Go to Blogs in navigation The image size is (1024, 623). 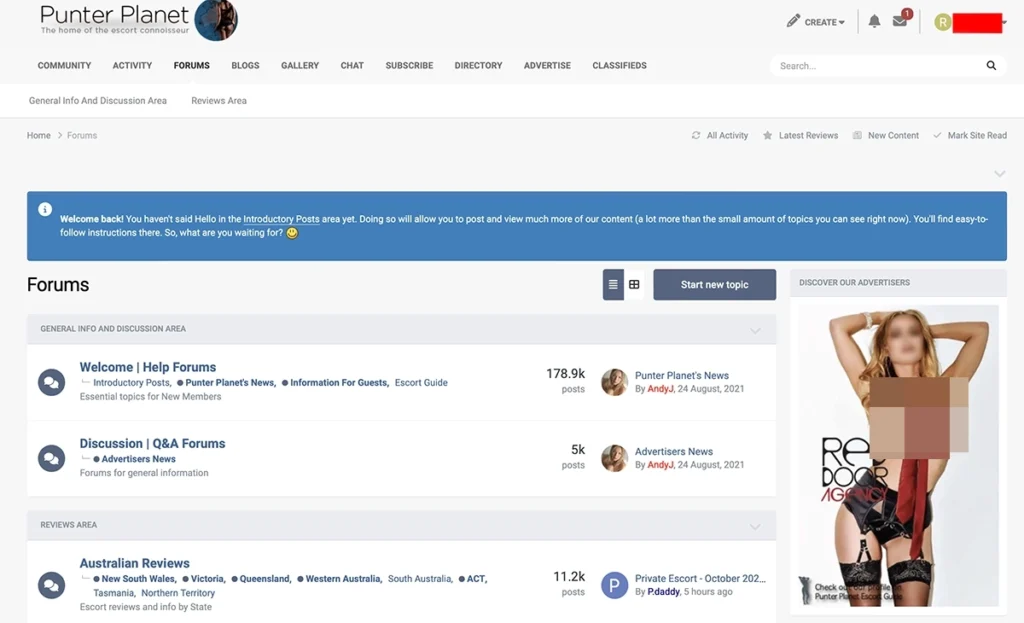coord(245,65)
